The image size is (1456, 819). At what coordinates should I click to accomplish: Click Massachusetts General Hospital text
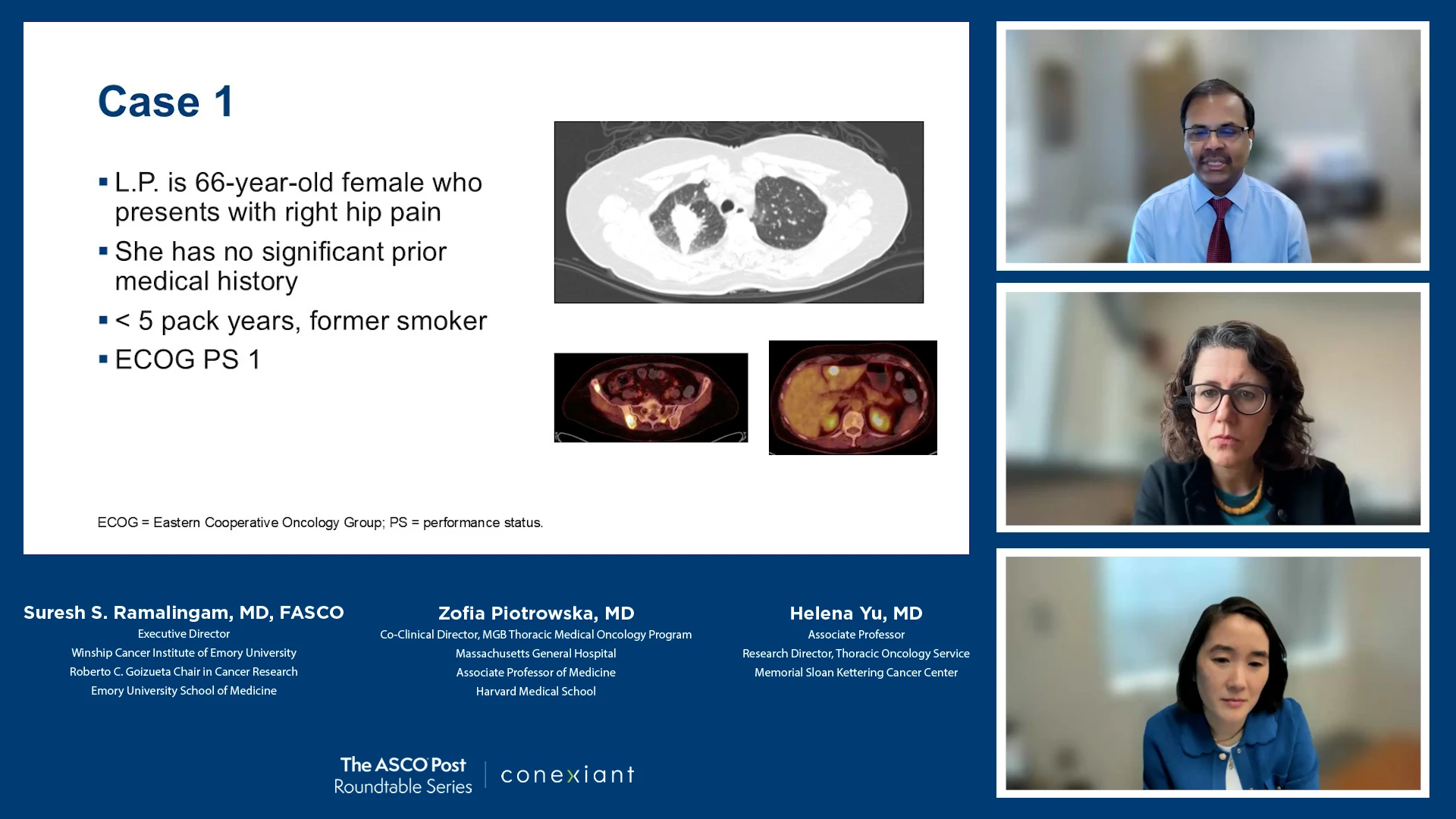coord(535,653)
